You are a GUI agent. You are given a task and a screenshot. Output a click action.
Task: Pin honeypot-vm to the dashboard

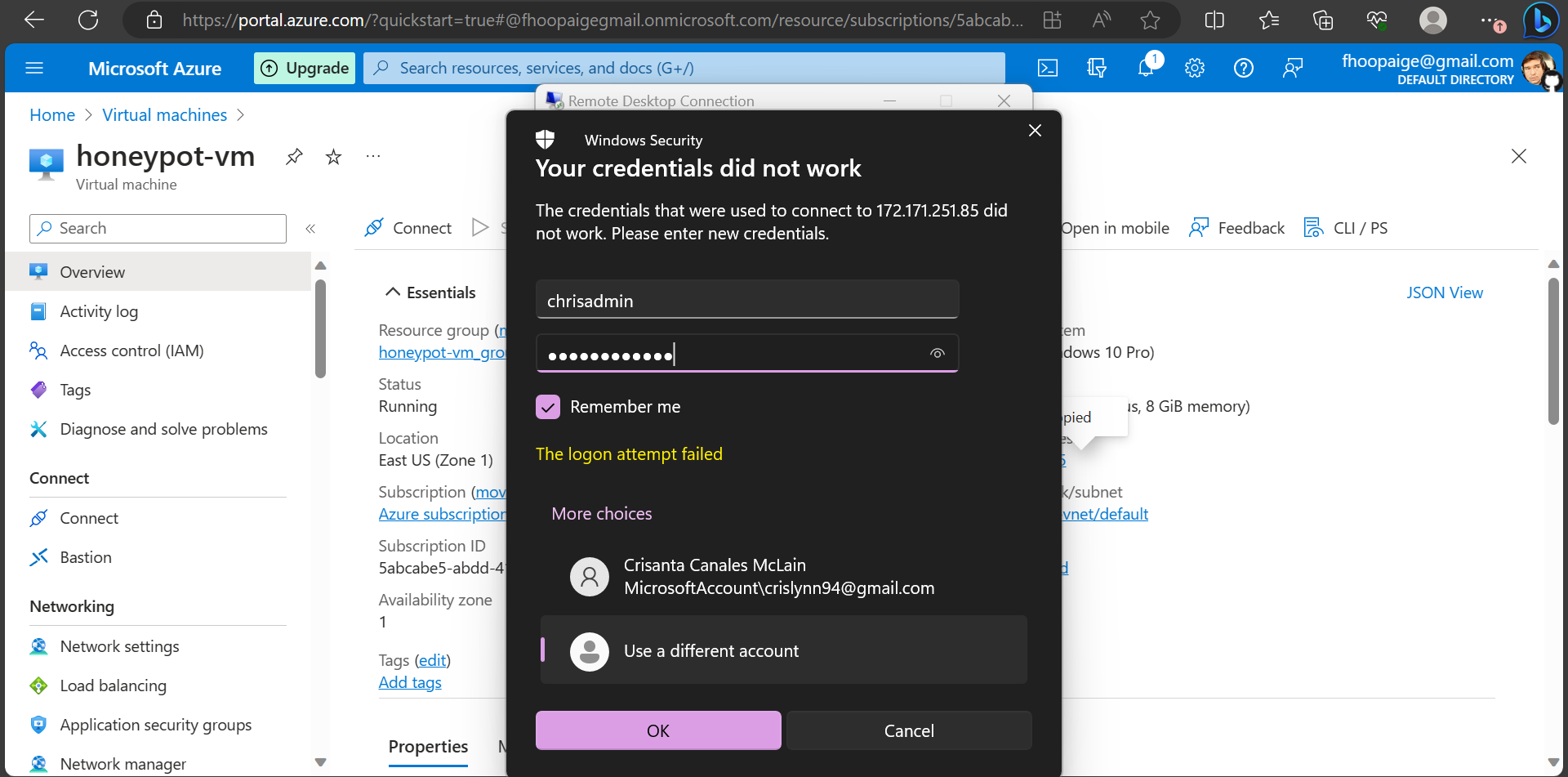(x=294, y=156)
